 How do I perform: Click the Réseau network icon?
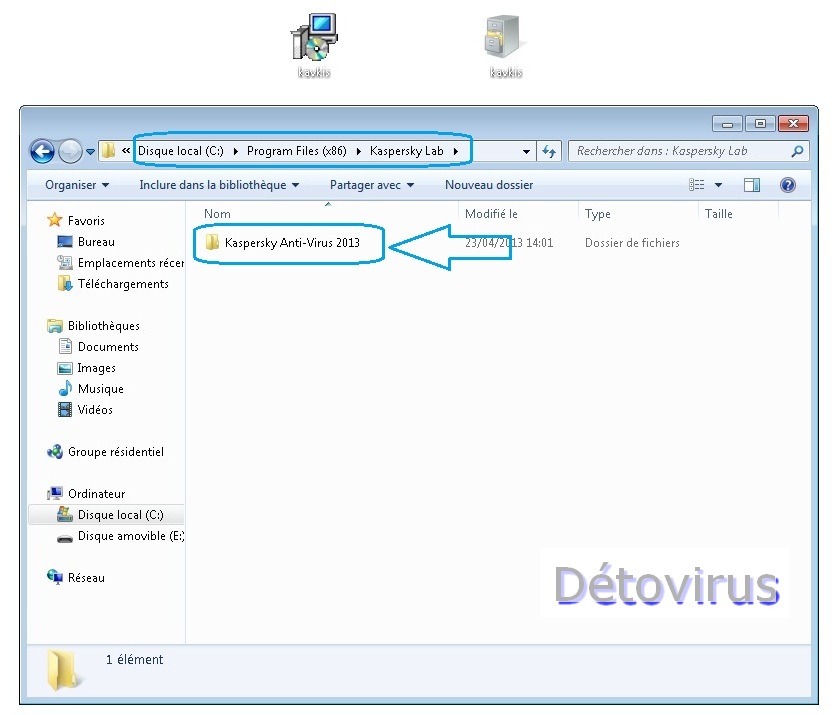55,577
